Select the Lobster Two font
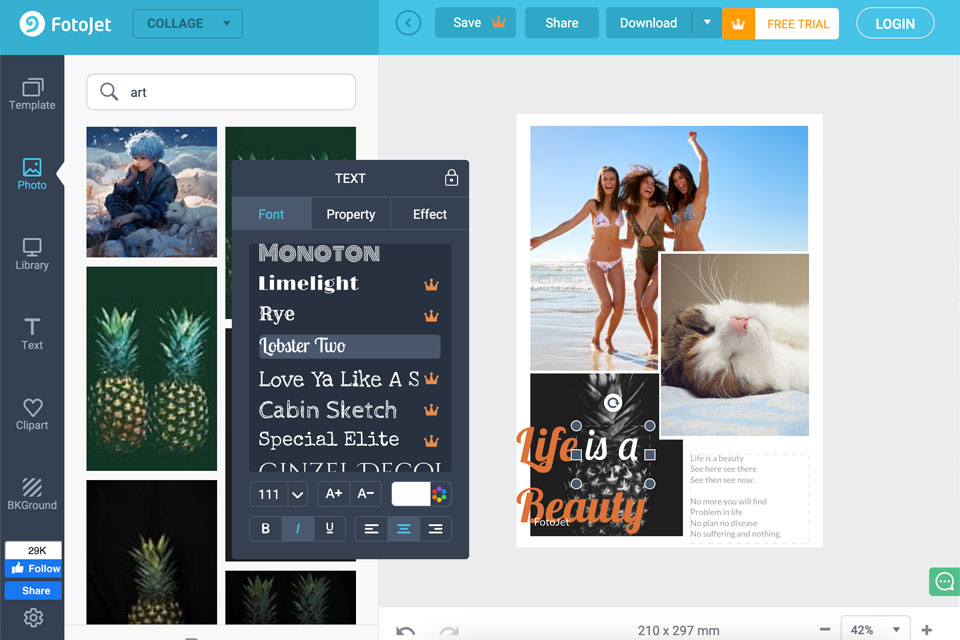 [x=348, y=346]
